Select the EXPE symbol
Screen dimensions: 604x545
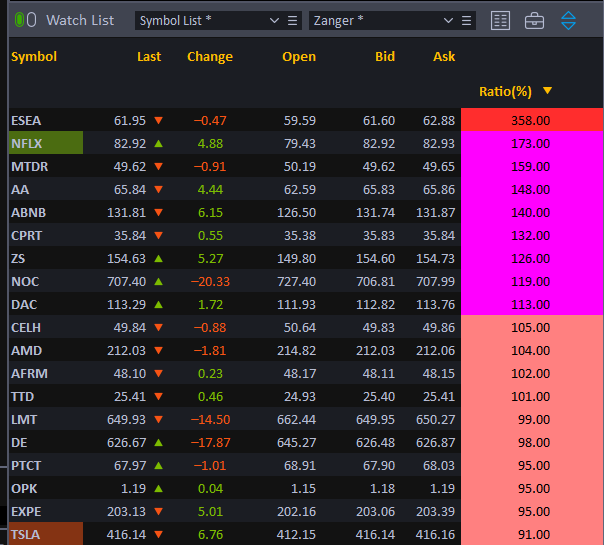(x=26, y=511)
